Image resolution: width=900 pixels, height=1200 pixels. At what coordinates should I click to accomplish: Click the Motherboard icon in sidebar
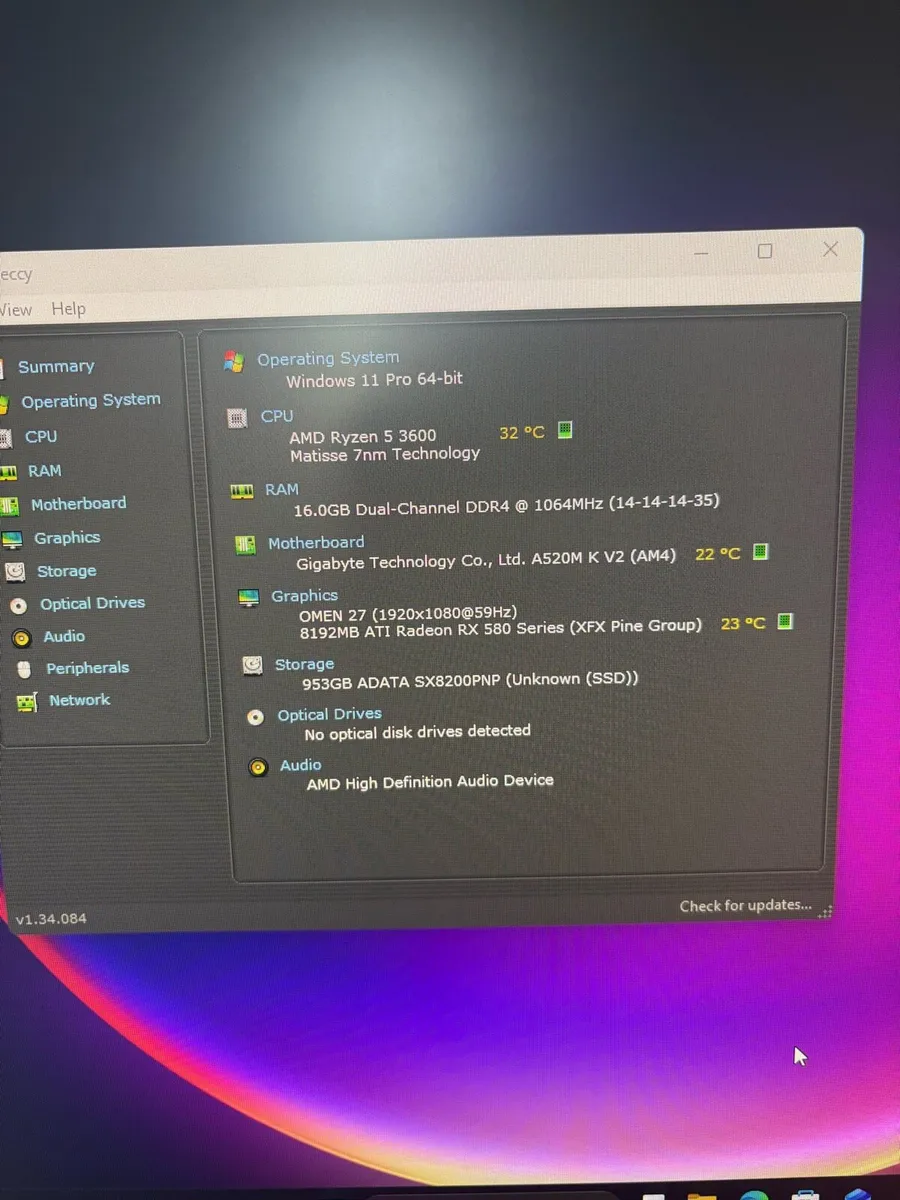[x=10, y=506]
